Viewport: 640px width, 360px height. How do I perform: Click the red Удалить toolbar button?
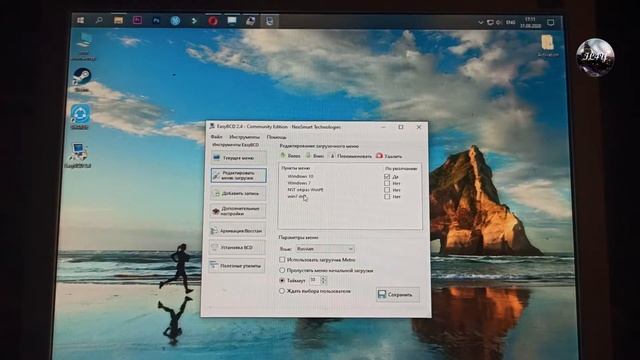coord(389,156)
